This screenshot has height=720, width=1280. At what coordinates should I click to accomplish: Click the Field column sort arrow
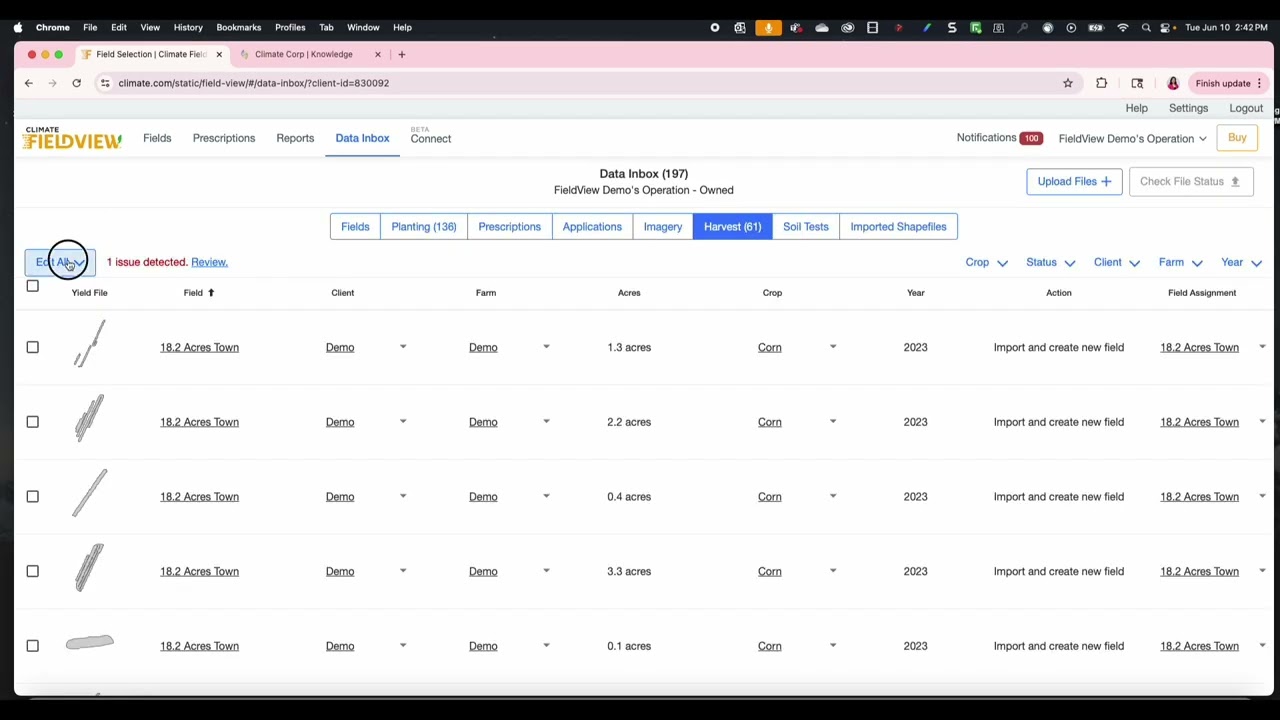point(211,293)
